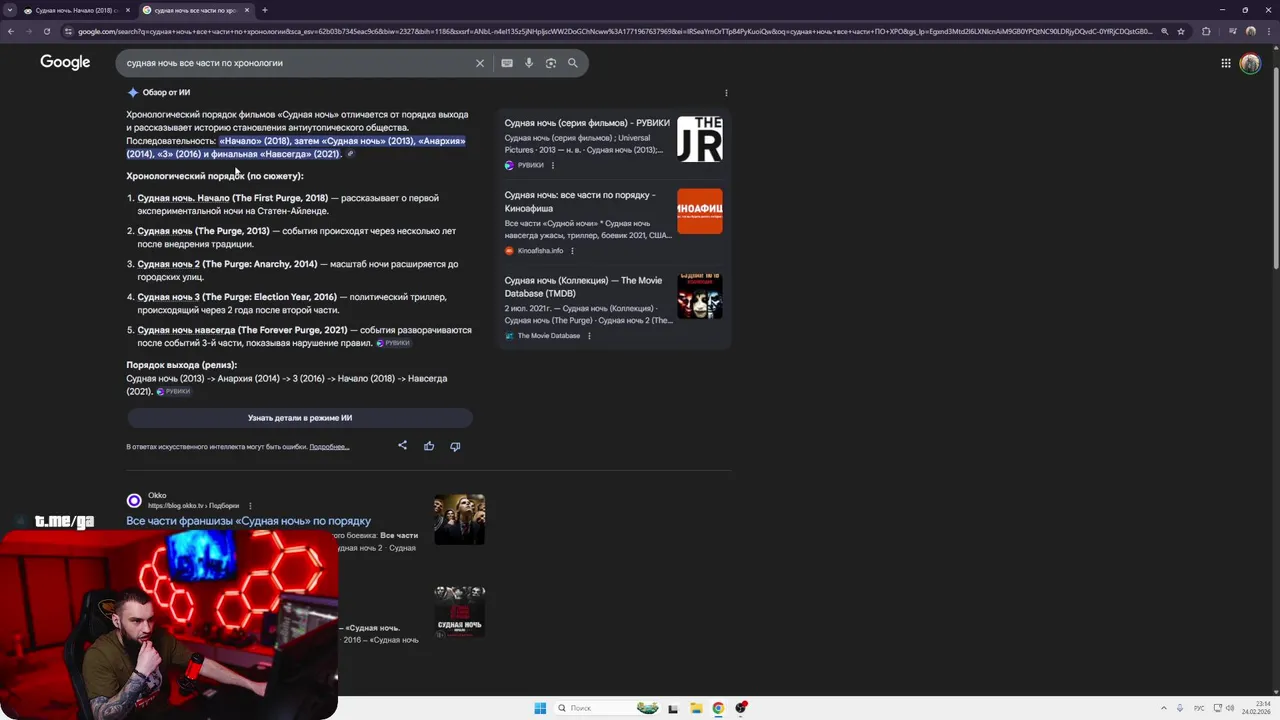
Task: Open Chrome from the taskbar
Action: [718, 708]
